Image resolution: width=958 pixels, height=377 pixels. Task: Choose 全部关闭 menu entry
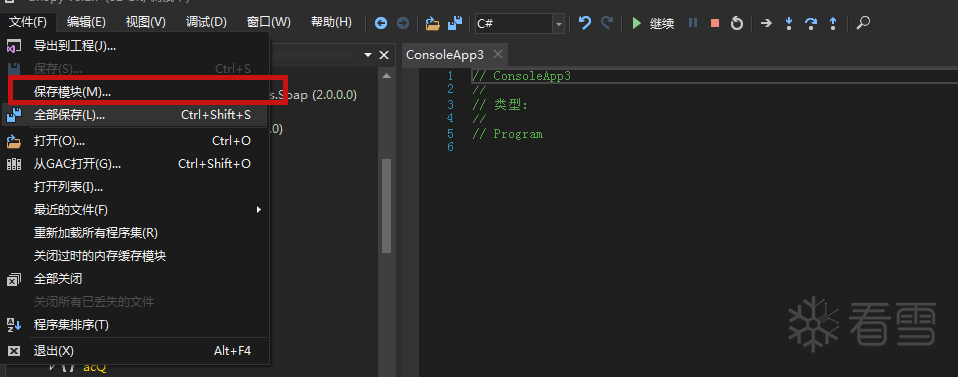[135, 279]
